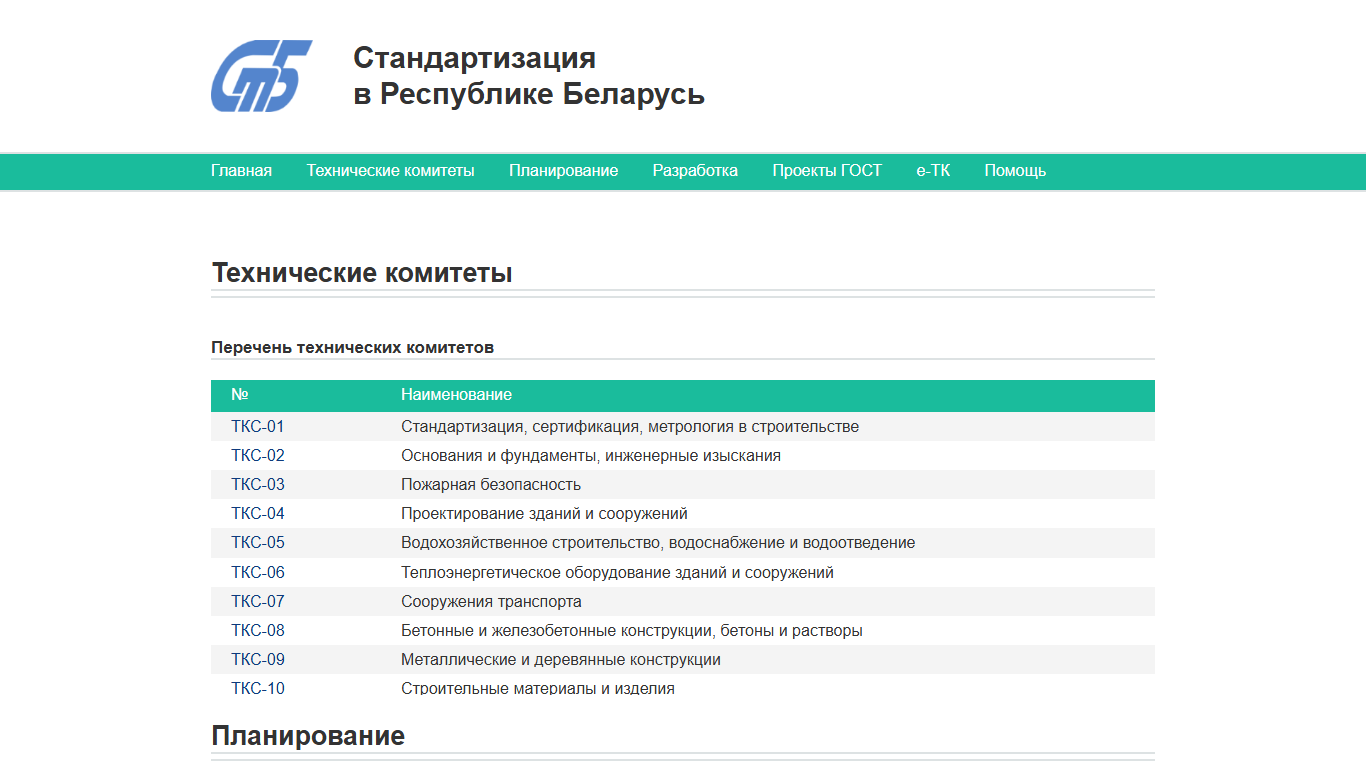This screenshot has height=768, width=1366.
Task: Select Проекты ГОСТ menu item
Action: pyautogui.click(x=827, y=170)
